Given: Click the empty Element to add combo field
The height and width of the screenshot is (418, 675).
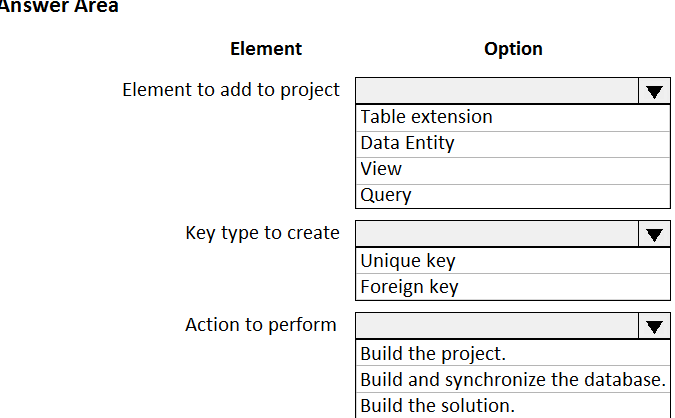Looking at the screenshot, I should coord(496,91).
